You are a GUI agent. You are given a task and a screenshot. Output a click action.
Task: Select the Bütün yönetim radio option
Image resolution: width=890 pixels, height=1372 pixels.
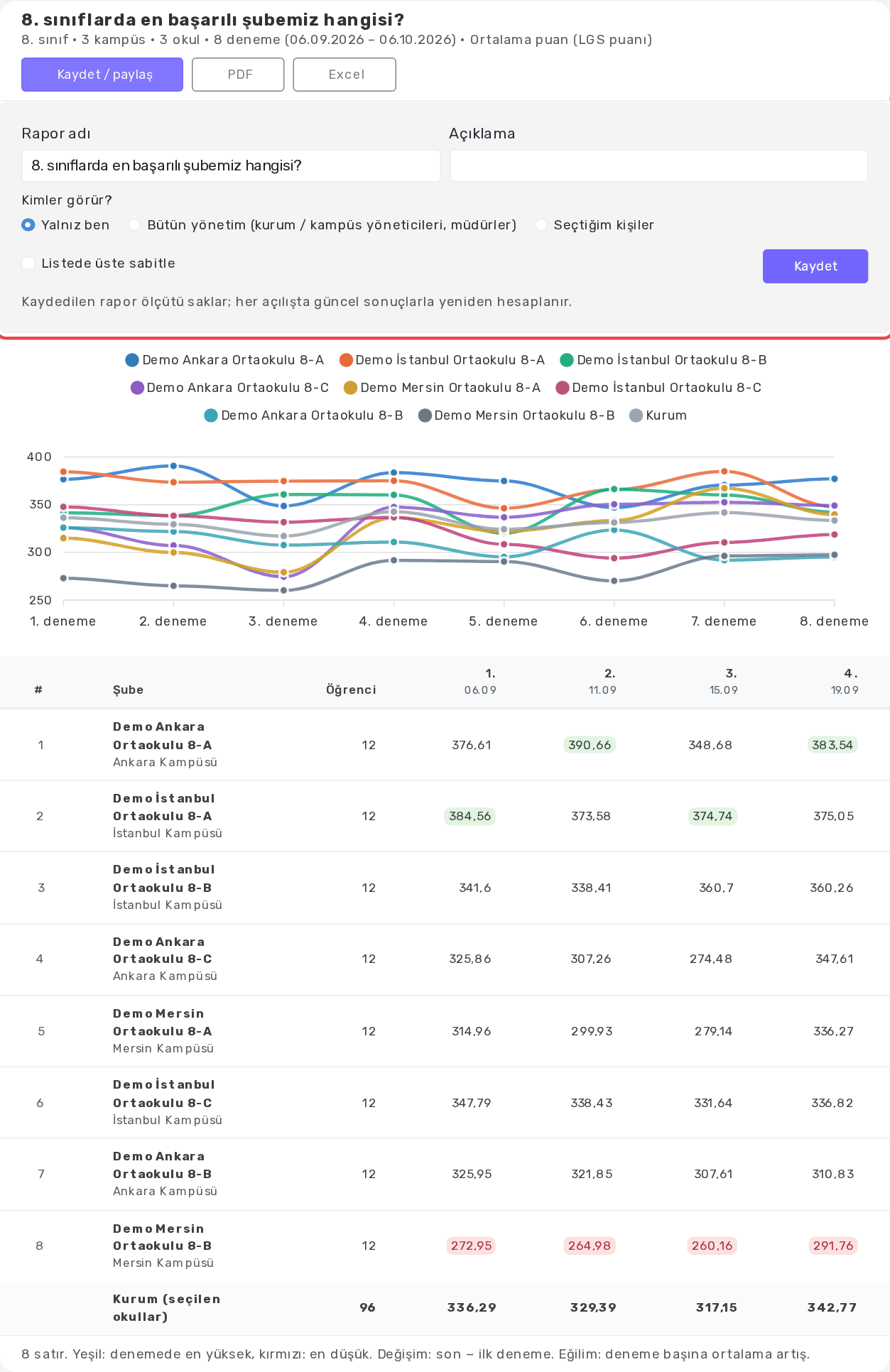point(134,225)
